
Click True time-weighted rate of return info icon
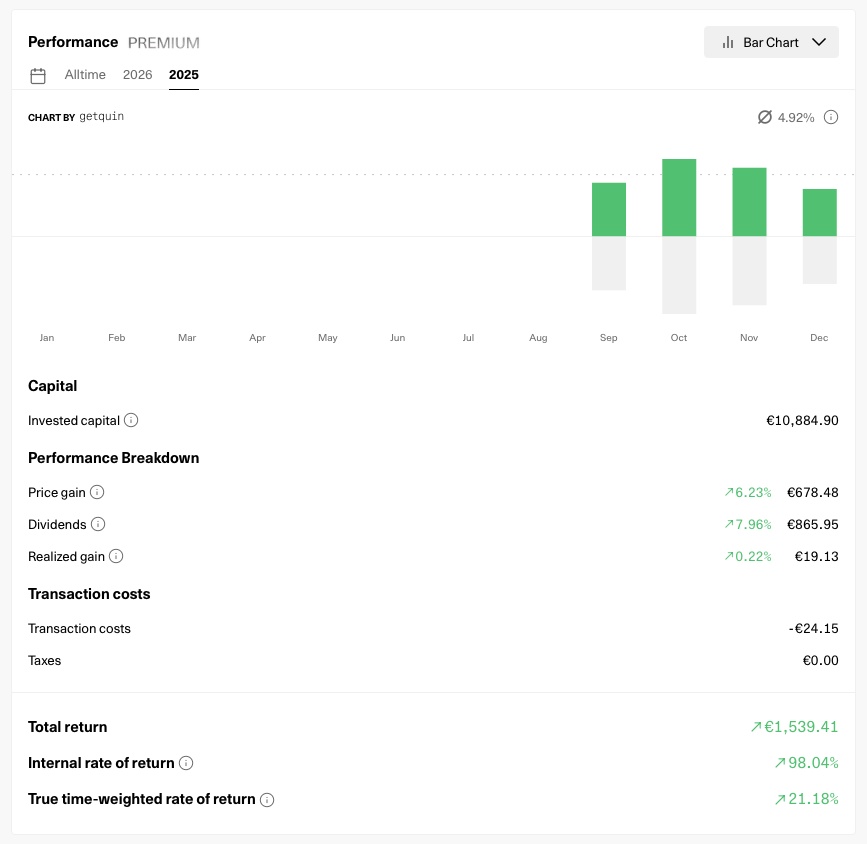click(267, 800)
